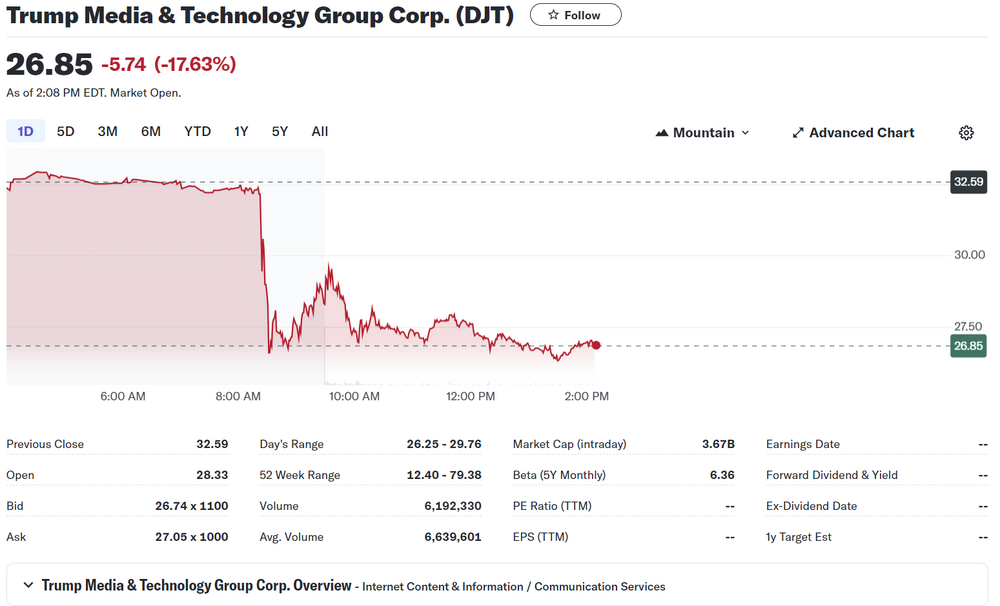
Task: Select the 1Y time range
Action: point(241,132)
